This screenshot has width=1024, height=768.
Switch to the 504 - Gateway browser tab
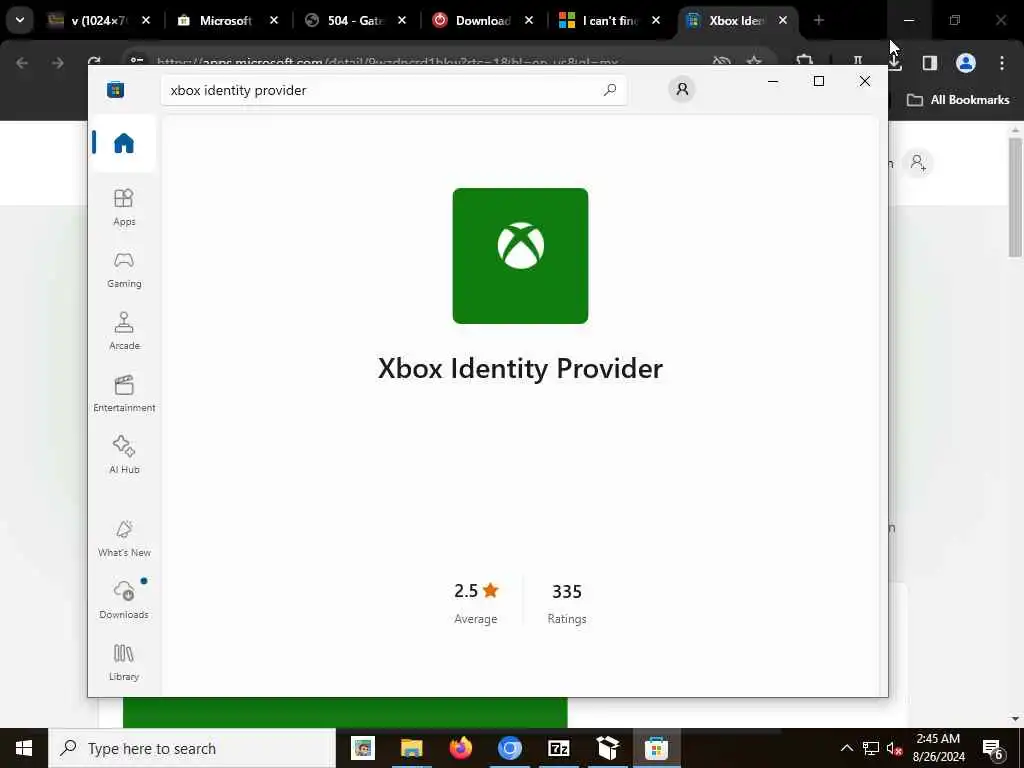356,20
